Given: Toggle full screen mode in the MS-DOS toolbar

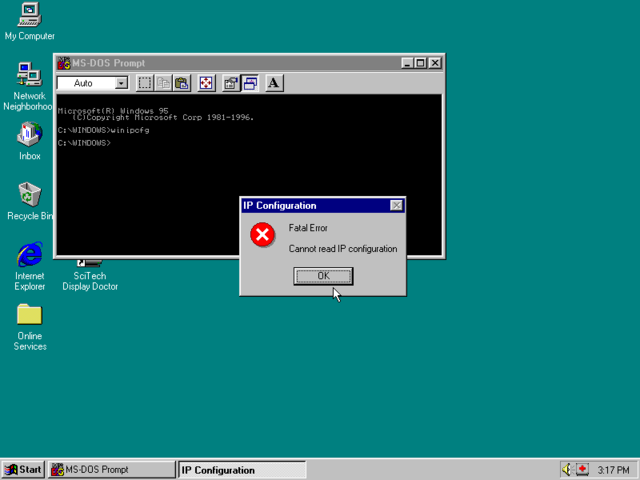Looking at the screenshot, I should (206, 83).
